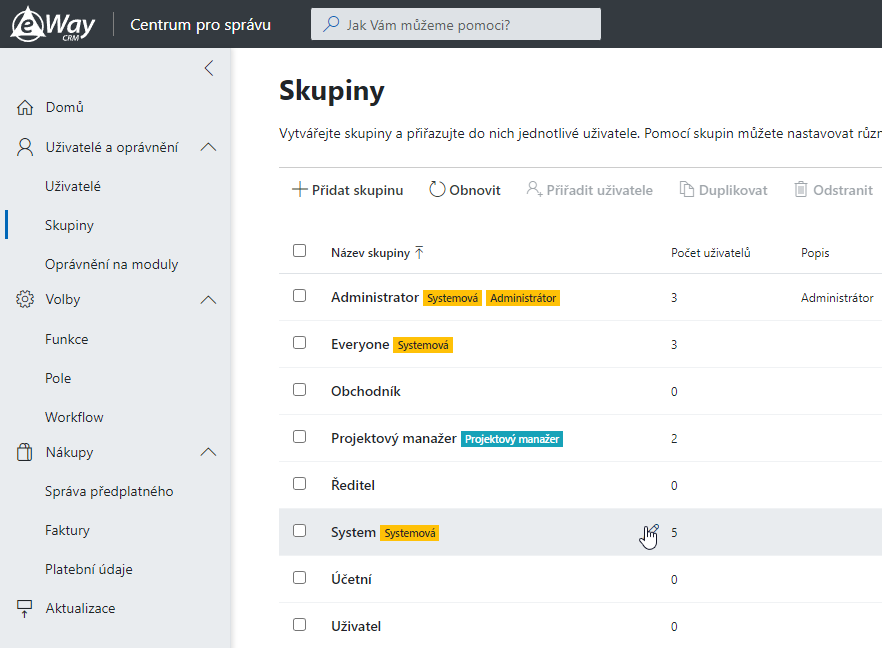Image resolution: width=882 pixels, height=648 pixels.
Task: Open Workflow in the sidebar
Action: [x=74, y=417]
